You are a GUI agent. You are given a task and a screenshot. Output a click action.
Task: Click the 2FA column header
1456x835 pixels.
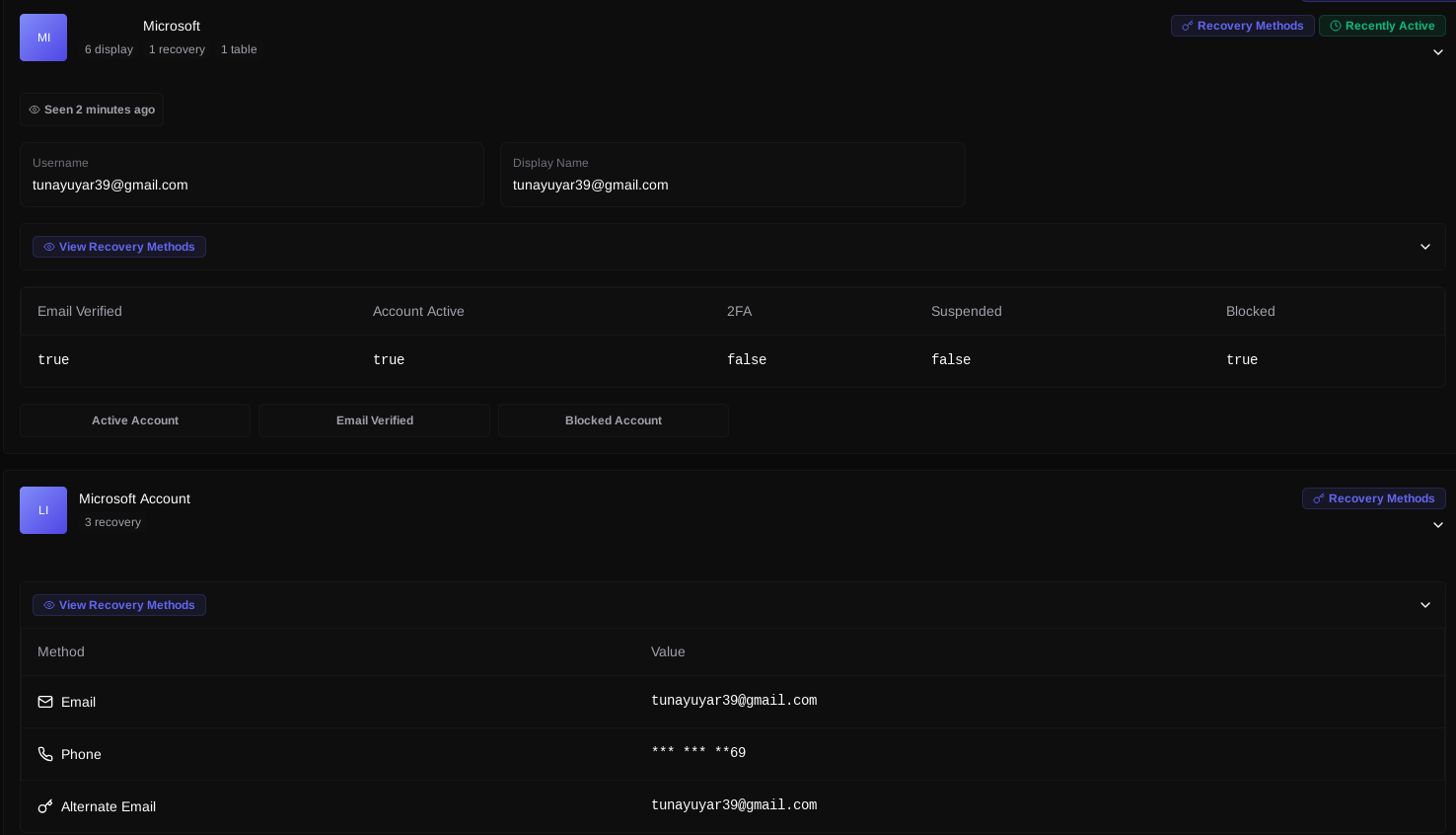[739, 311]
